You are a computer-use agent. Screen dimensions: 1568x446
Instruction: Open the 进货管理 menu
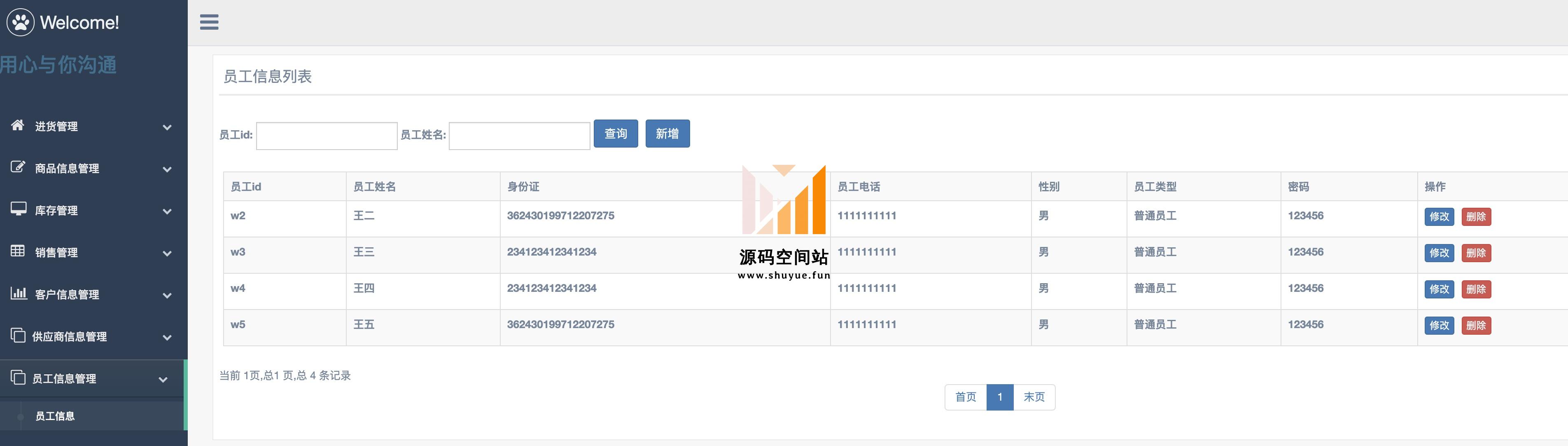click(x=94, y=127)
